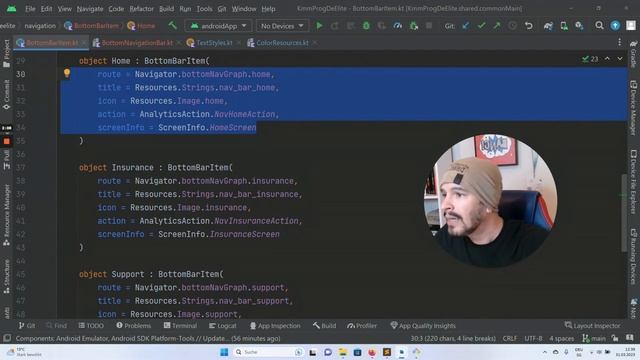
Task: Open the App Quality Insights tool window
Action: click(x=423, y=325)
